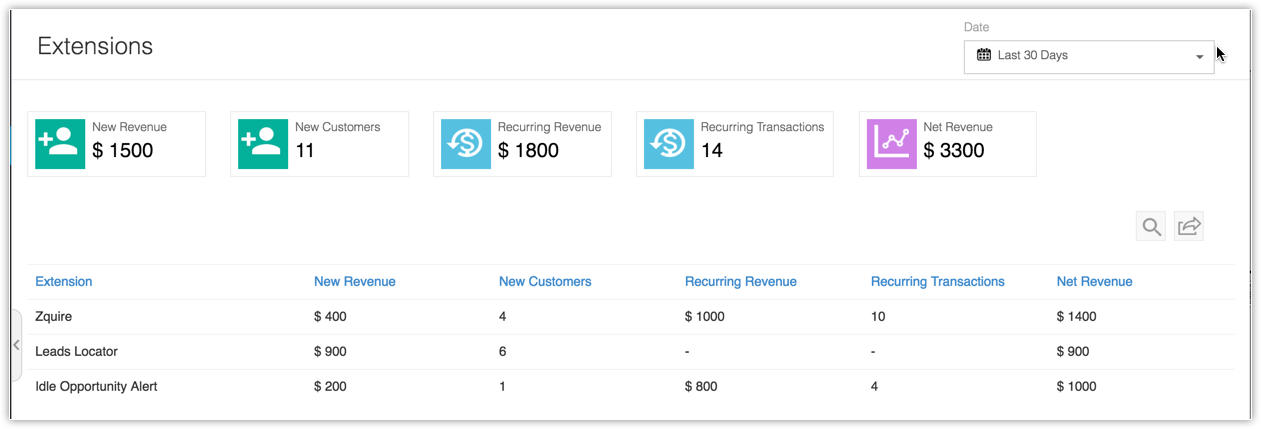This screenshot has width=1261, height=429.
Task: Open the Last 30 Days date dropdown
Action: (x=1088, y=56)
